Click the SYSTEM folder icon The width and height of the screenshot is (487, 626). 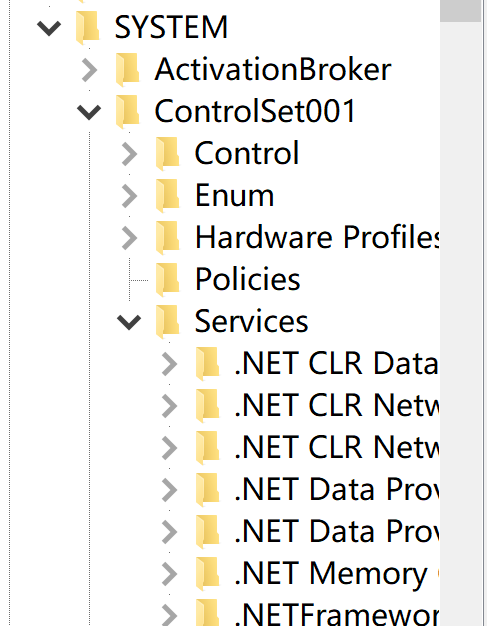click(87, 27)
